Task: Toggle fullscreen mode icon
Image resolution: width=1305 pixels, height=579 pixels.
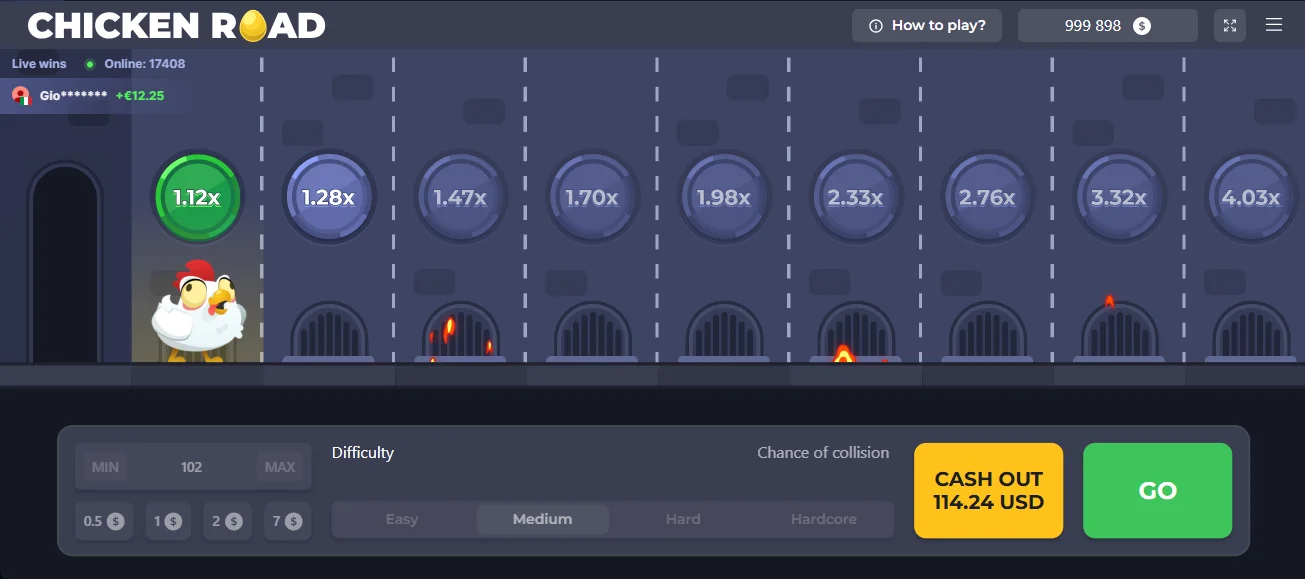Action: (x=1230, y=26)
